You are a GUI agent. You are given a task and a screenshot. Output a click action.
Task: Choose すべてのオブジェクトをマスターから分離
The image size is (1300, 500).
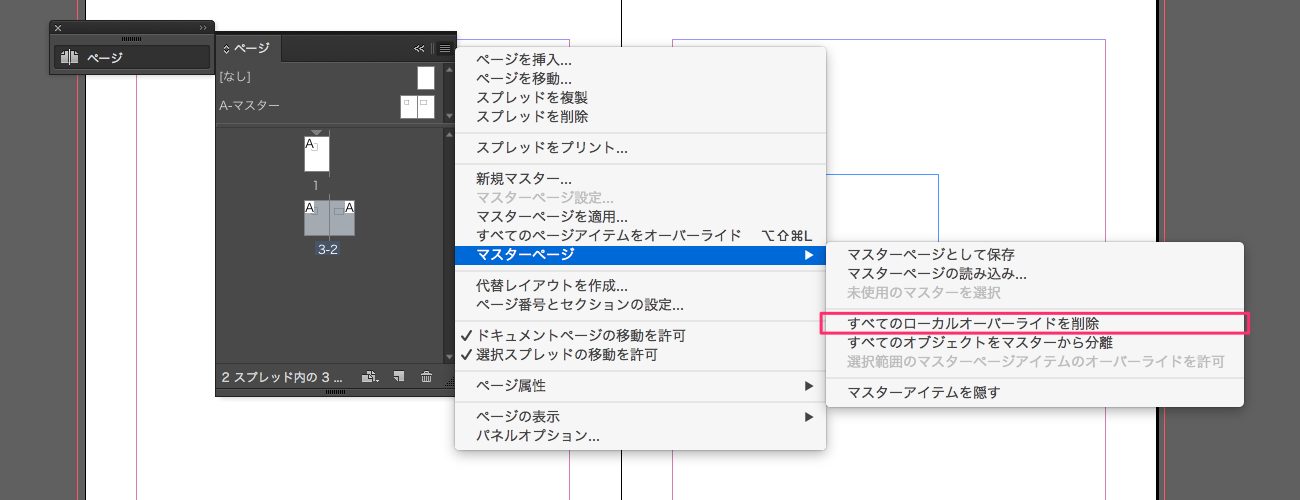pyautogui.click(x=1034, y=343)
